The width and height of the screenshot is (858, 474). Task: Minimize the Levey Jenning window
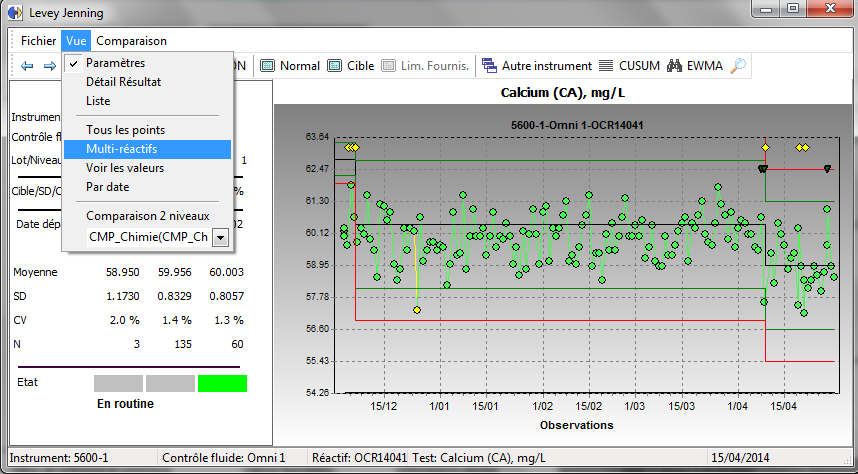pos(767,9)
